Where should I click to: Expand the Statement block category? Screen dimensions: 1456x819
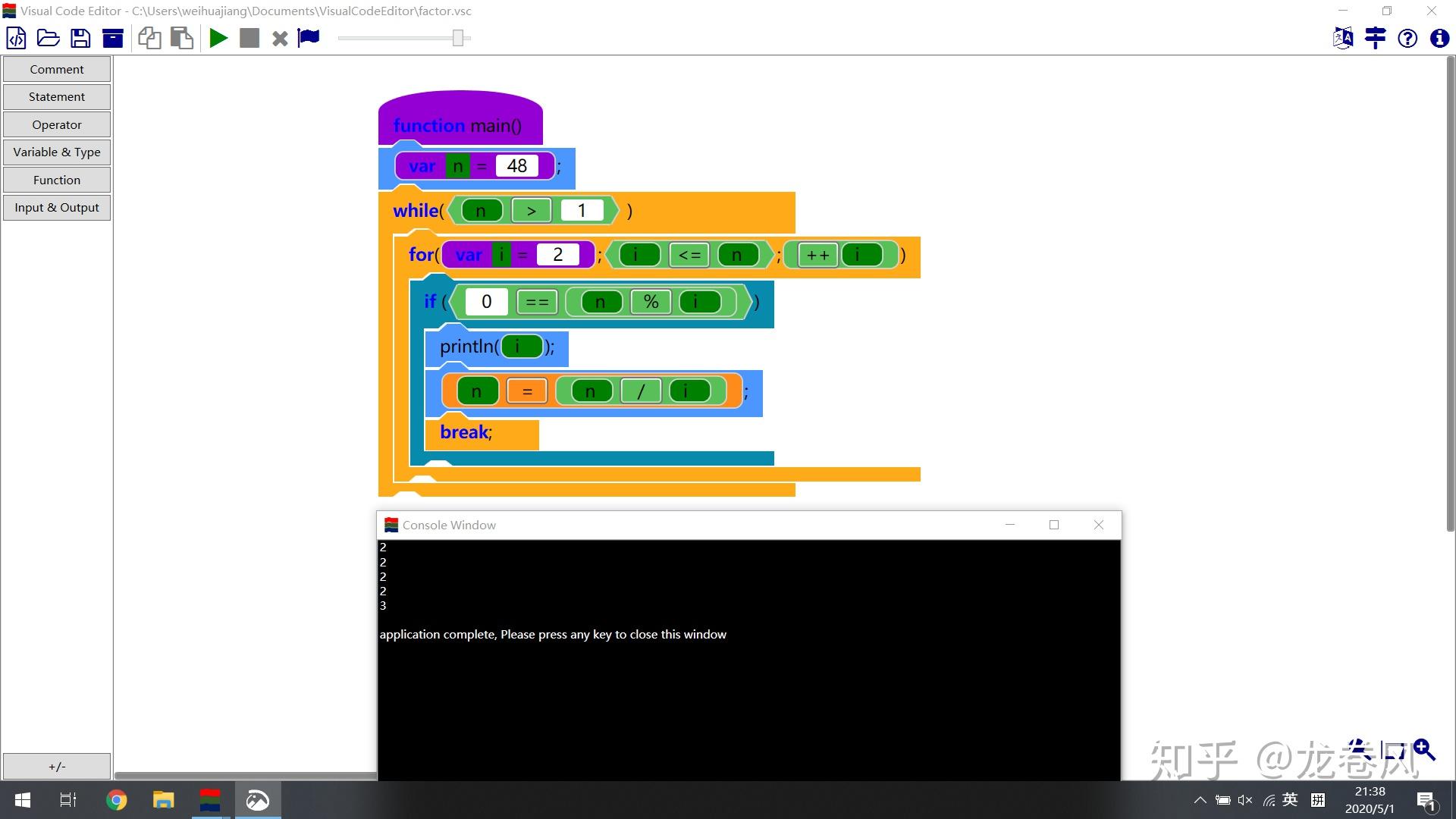click(57, 97)
